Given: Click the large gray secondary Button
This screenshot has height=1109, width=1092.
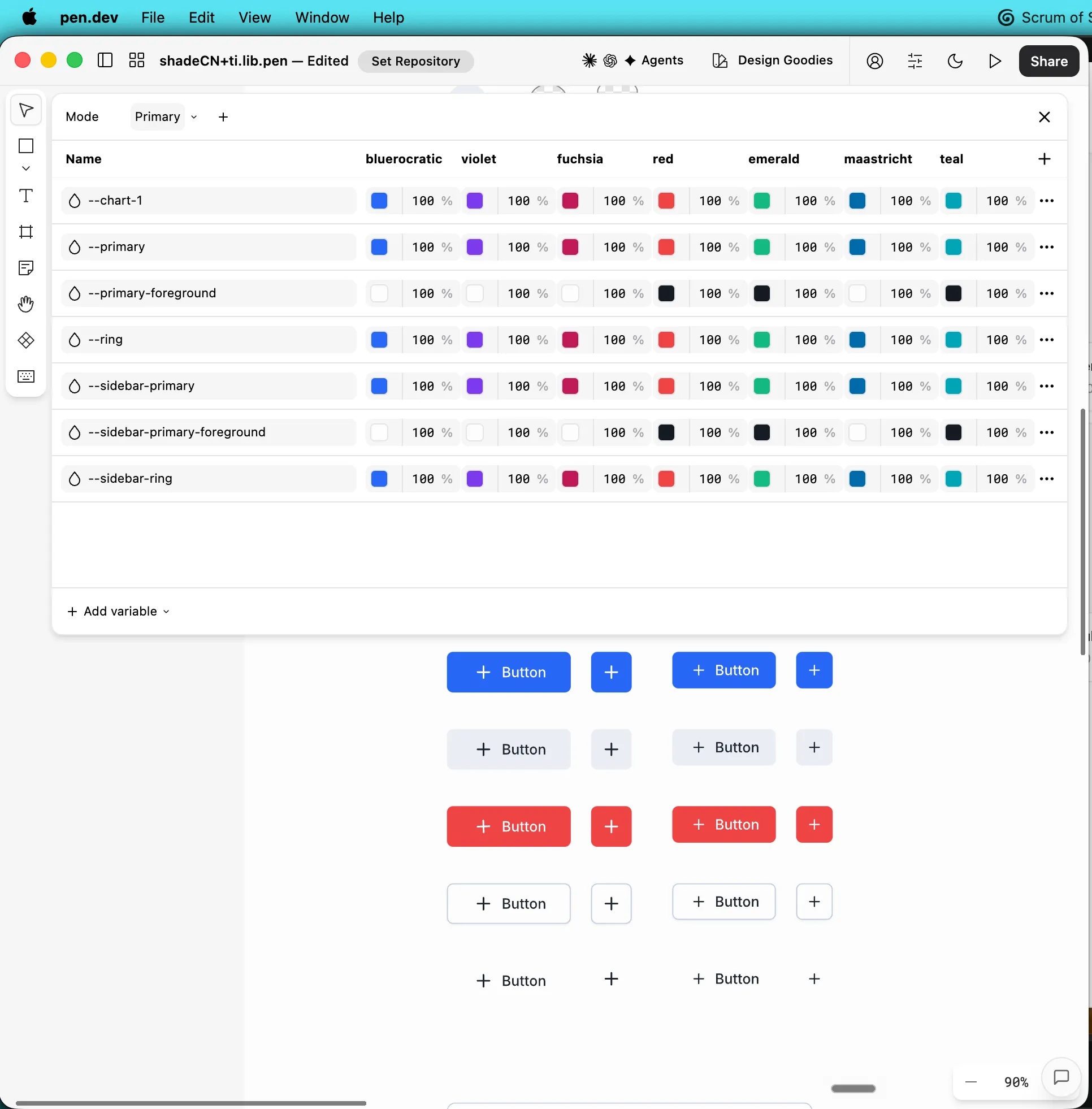Looking at the screenshot, I should pos(509,750).
